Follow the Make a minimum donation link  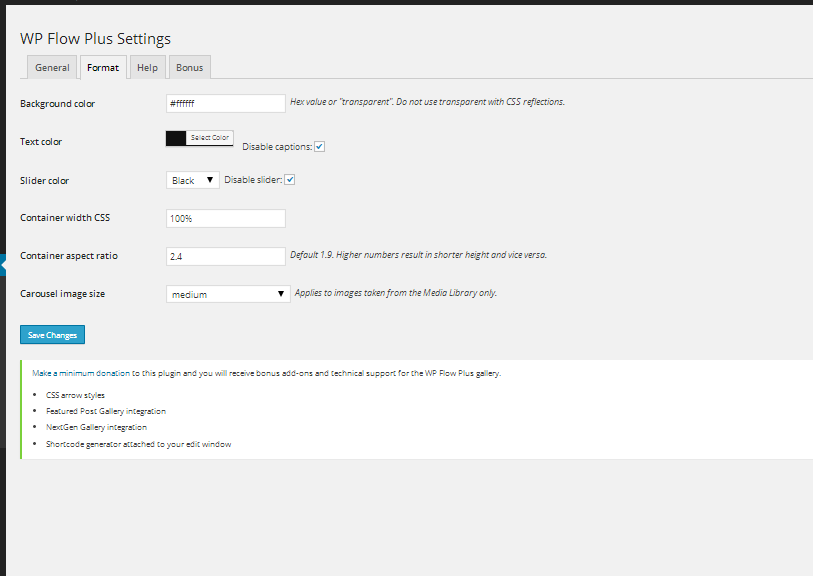tap(81, 373)
